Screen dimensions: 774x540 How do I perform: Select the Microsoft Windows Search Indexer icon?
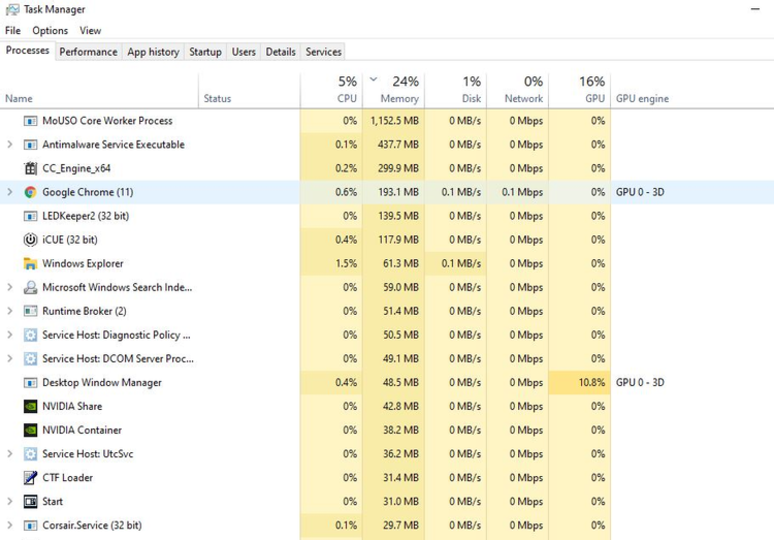(30, 287)
